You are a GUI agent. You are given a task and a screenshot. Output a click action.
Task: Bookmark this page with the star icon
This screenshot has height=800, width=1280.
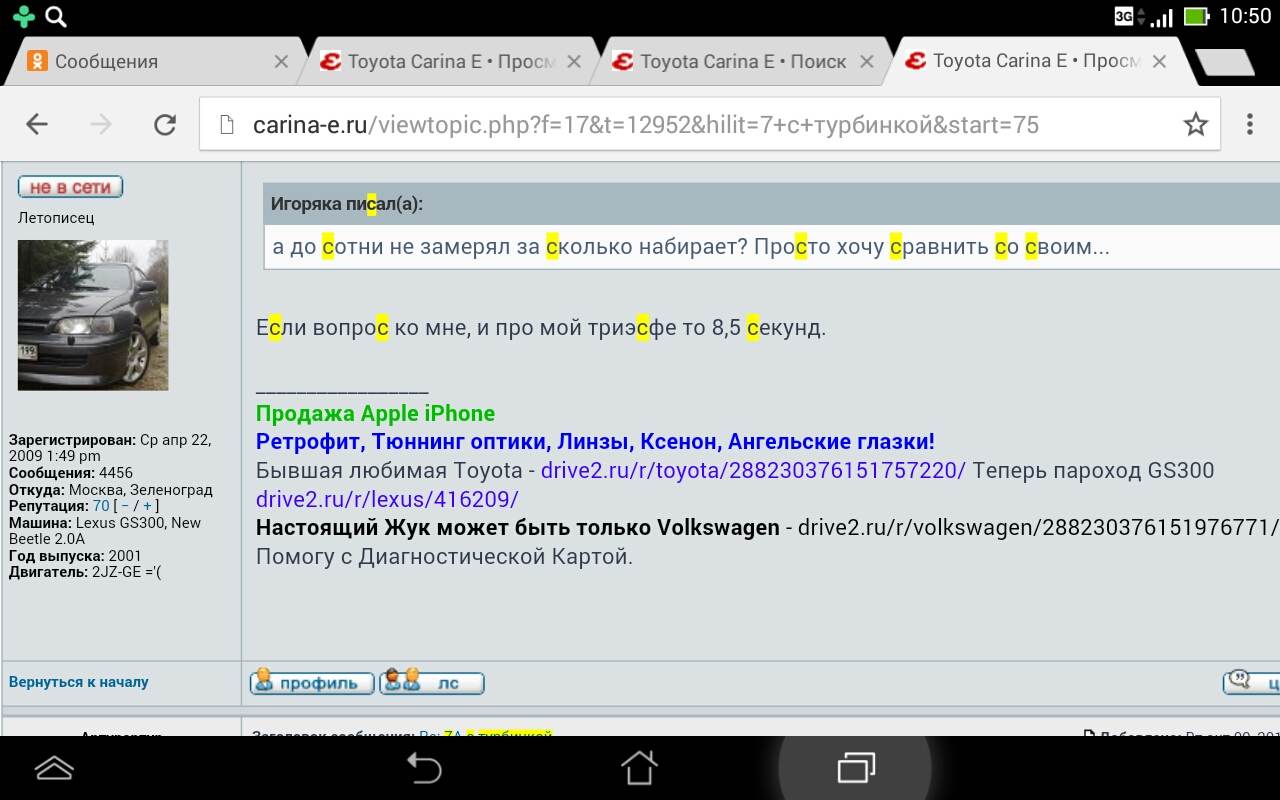pos(1195,124)
